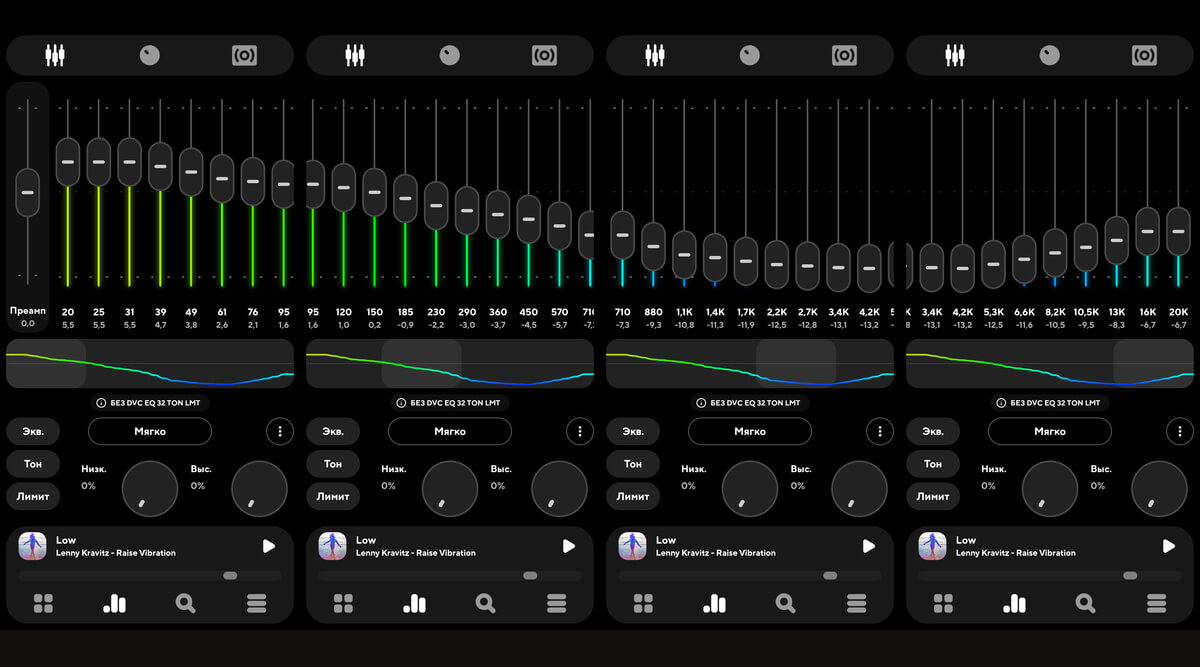1200x667 pixels.
Task: Open the Мягко preset selector in the leftmost panel
Action: coord(150,432)
